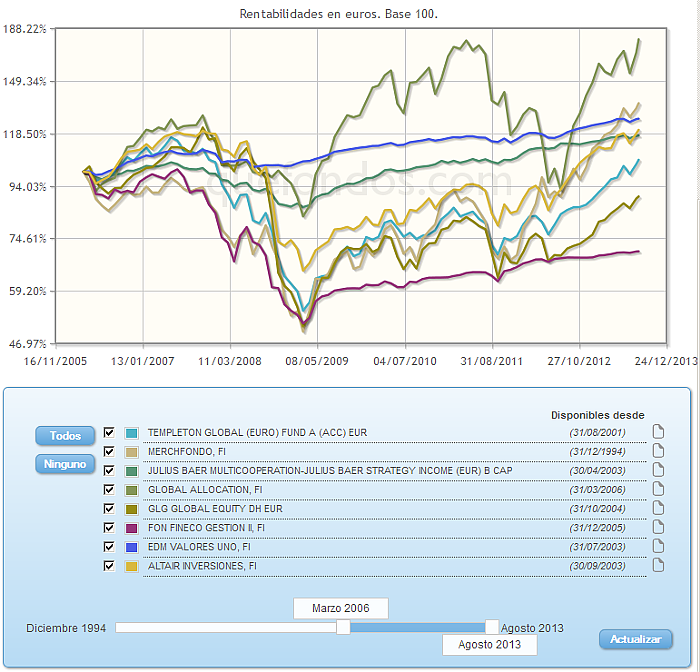Click yellow swatch for ALTAIR INVERSIONES

pos(131,567)
